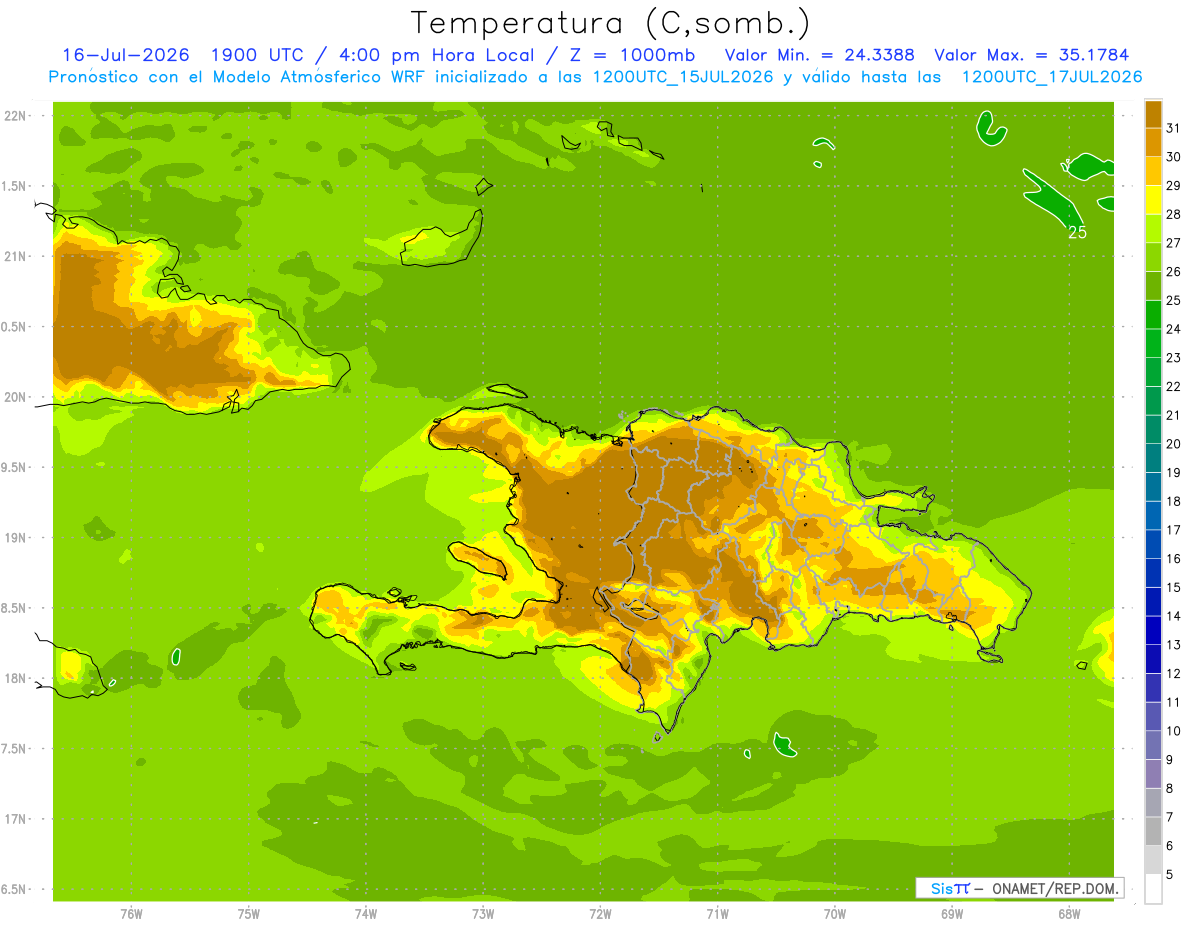
Task: Click the '76W' longitude axis label
Action: coord(131,914)
